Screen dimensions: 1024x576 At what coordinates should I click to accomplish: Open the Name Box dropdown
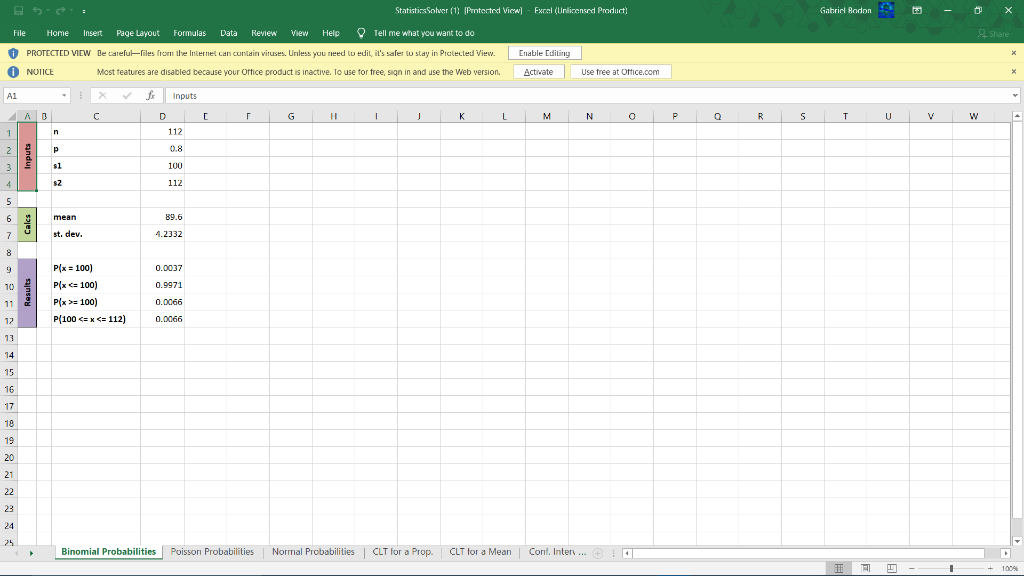click(x=65, y=96)
